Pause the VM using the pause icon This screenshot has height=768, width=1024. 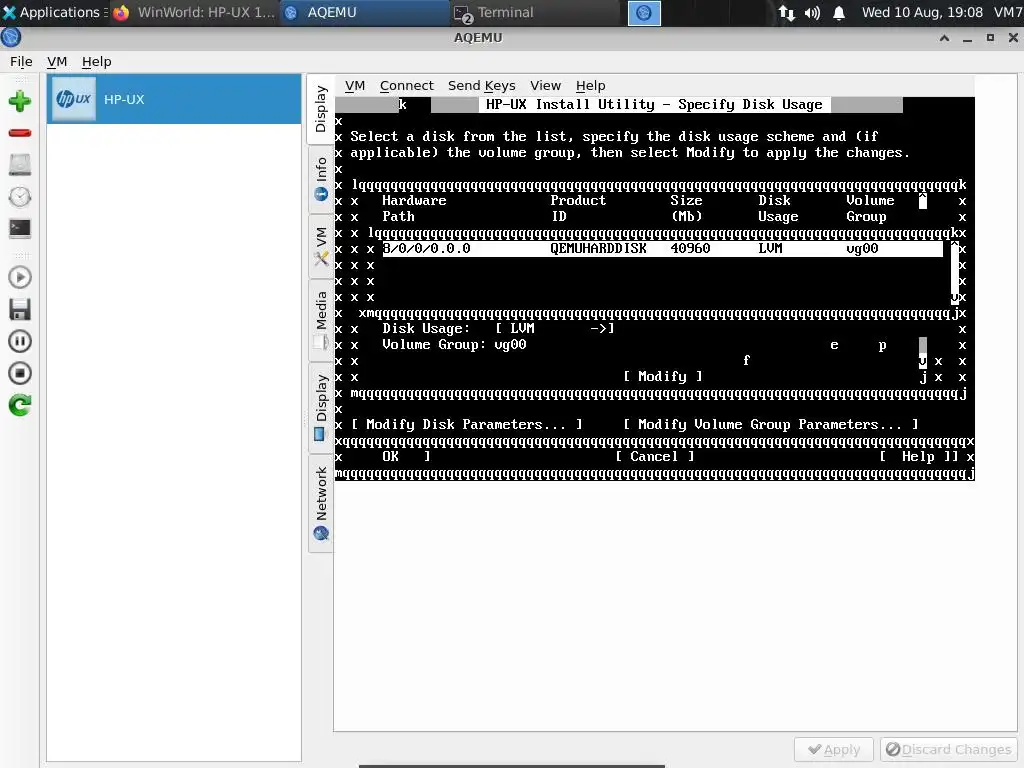coord(20,342)
